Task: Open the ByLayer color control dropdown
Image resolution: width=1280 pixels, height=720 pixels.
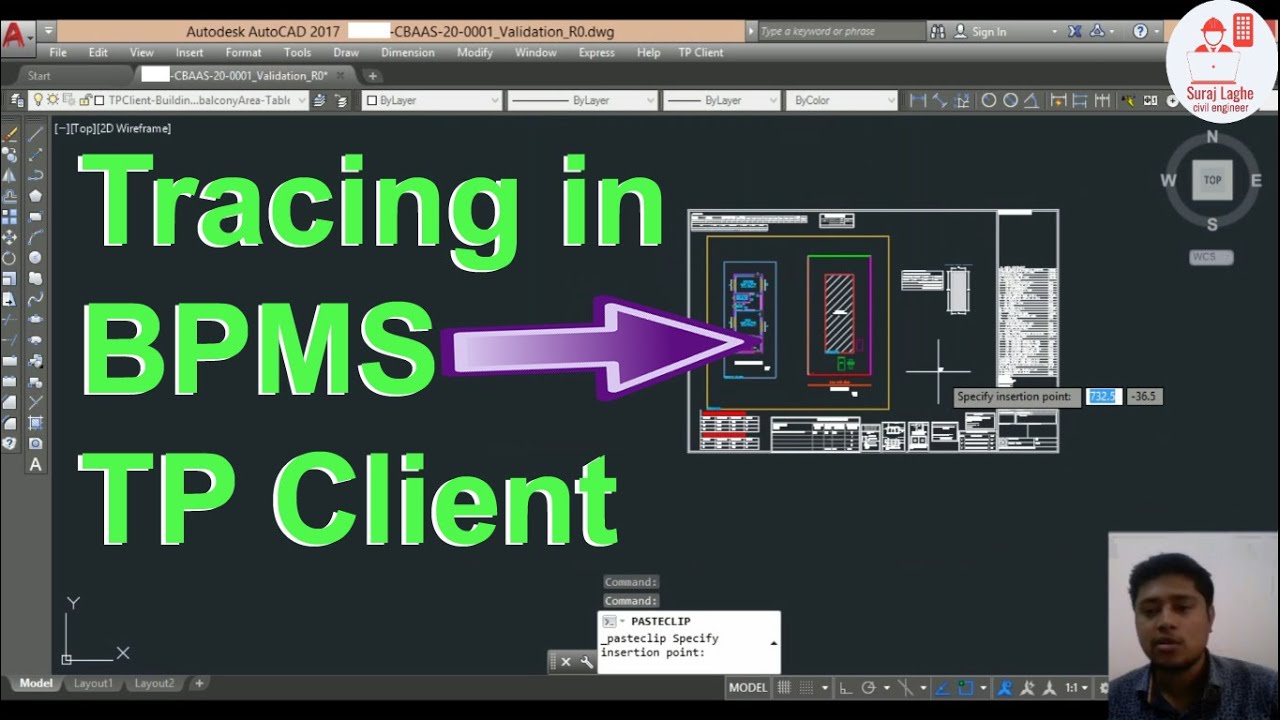Action: pos(431,100)
